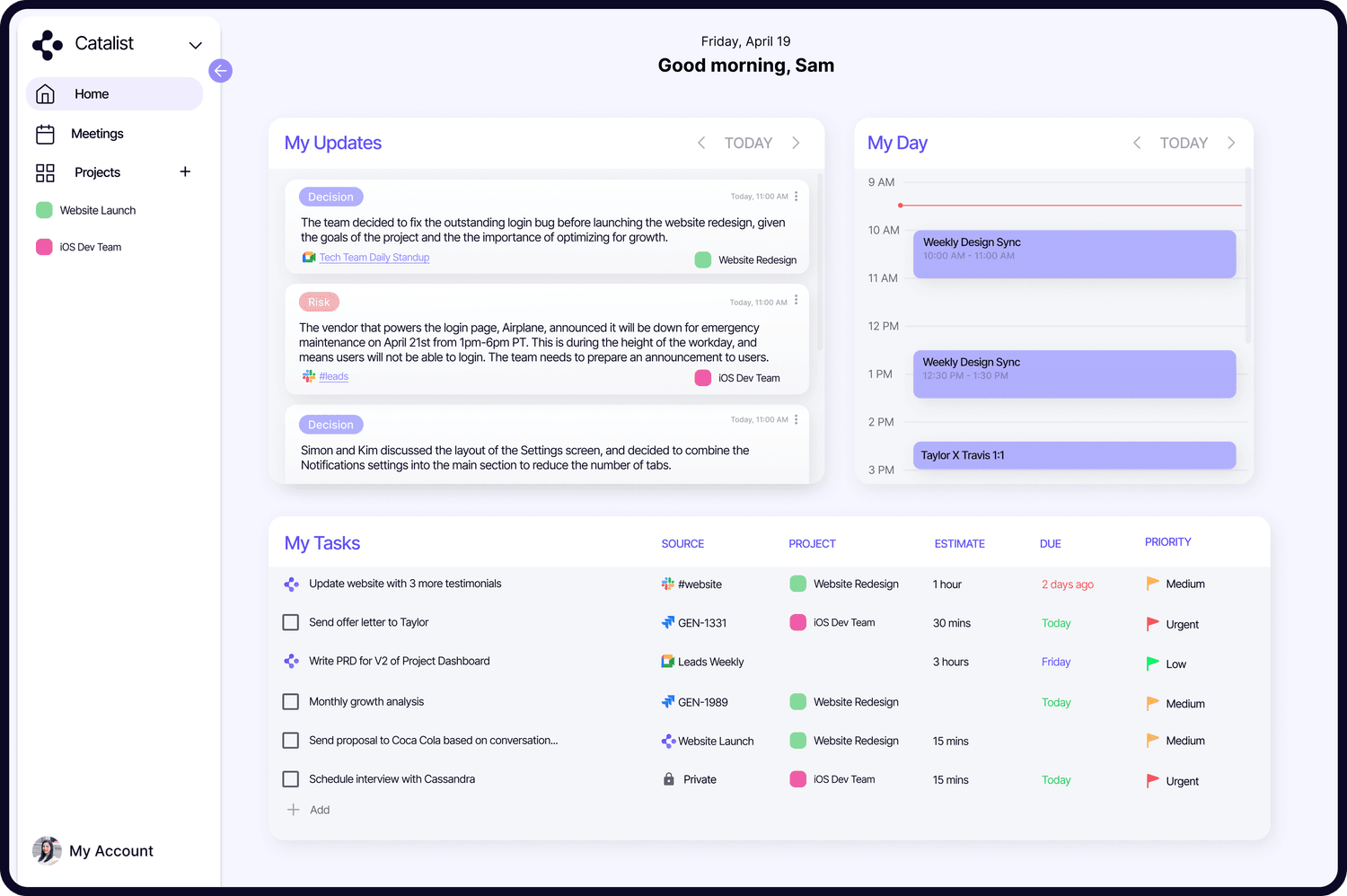The height and width of the screenshot is (896, 1347).
Task: Click the Home icon in the sidebar
Action: pyautogui.click(x=45, y=93)
